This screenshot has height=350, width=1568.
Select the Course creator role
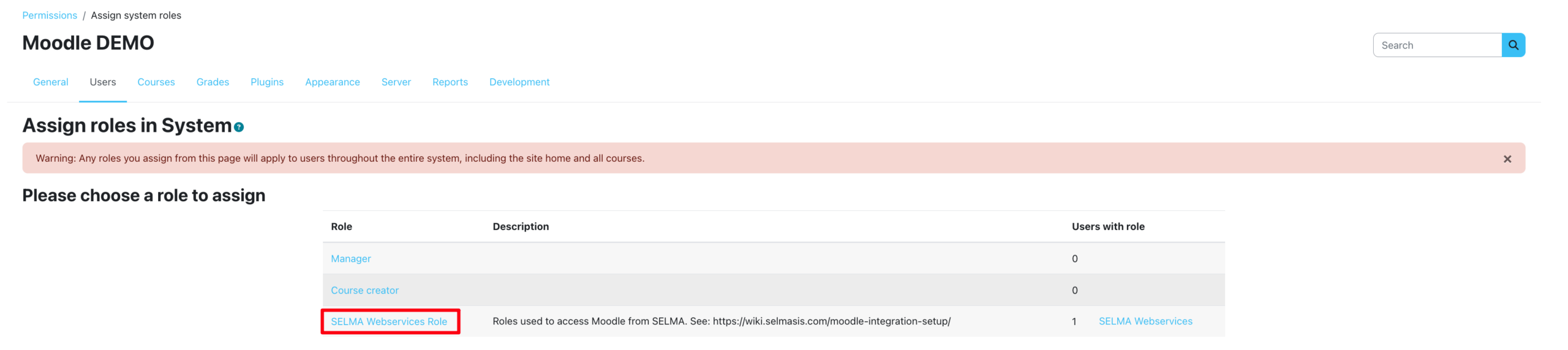point(364,291)
